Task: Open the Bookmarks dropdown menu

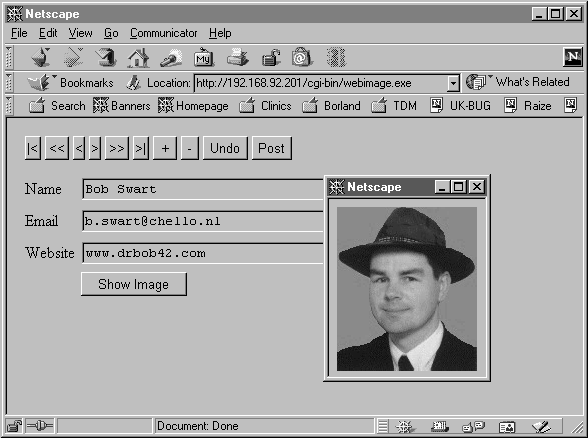Action: tap(70, 82)
